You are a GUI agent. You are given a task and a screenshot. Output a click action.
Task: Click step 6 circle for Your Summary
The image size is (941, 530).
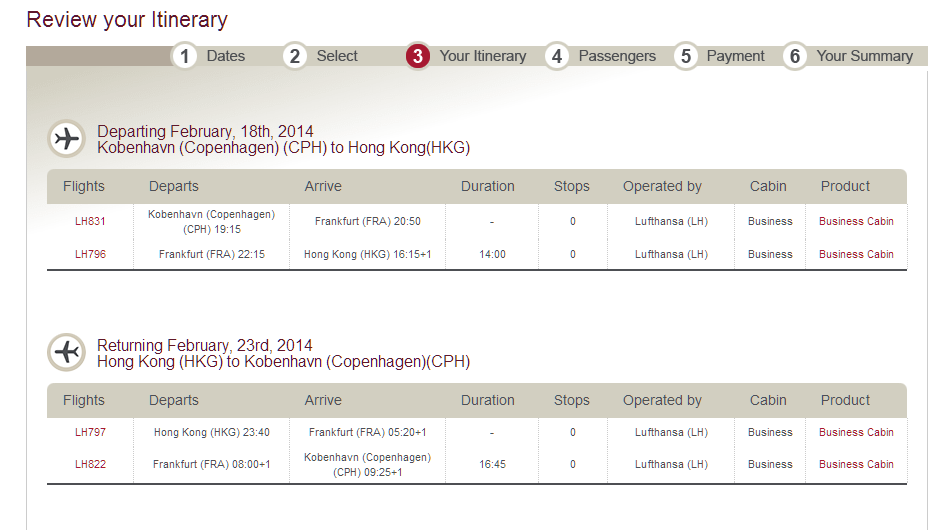pos(795,56)
